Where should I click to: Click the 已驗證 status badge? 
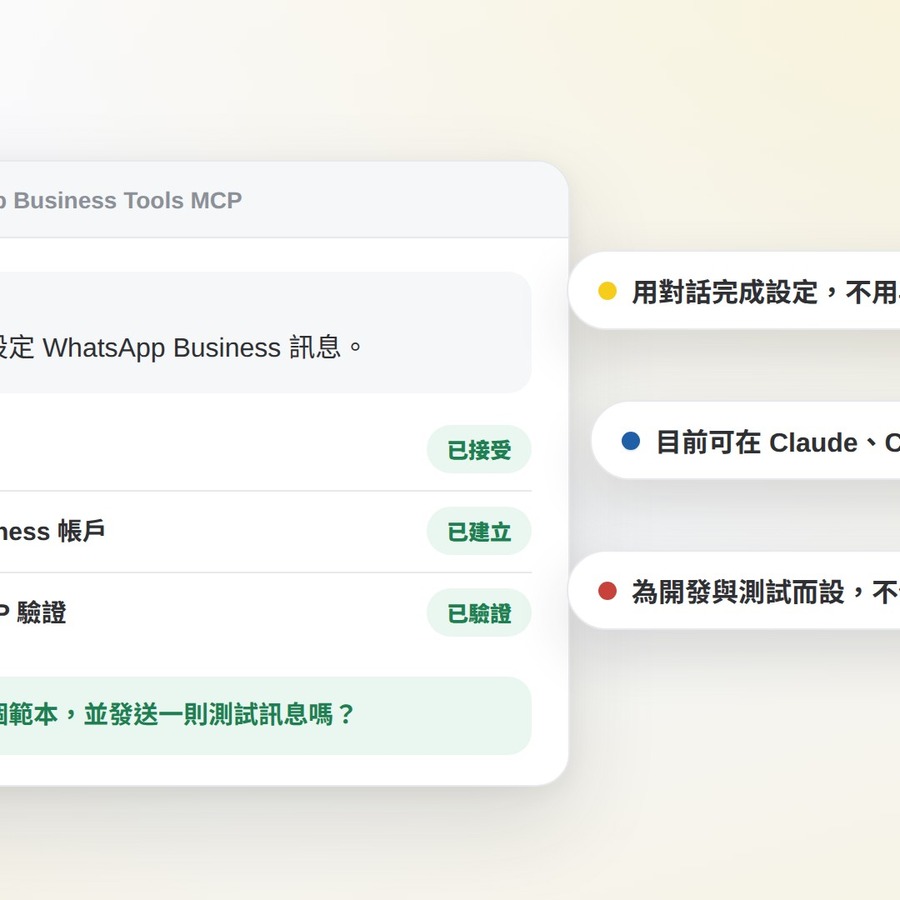click(479, 613)
